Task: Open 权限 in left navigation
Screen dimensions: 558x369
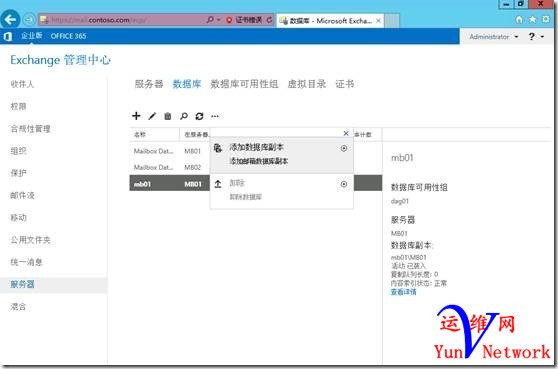Action: [x=19, y=106]
